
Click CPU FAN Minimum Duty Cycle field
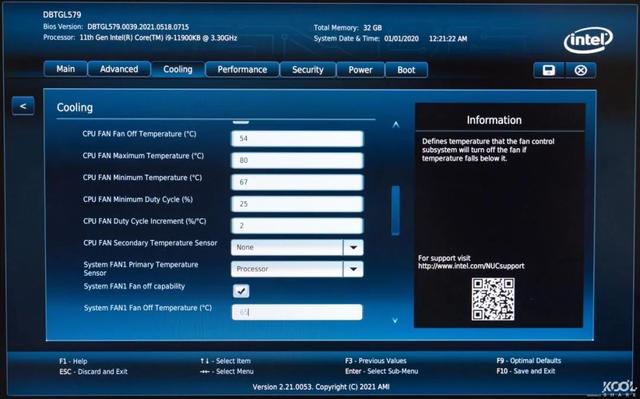[x=297, y=204]
